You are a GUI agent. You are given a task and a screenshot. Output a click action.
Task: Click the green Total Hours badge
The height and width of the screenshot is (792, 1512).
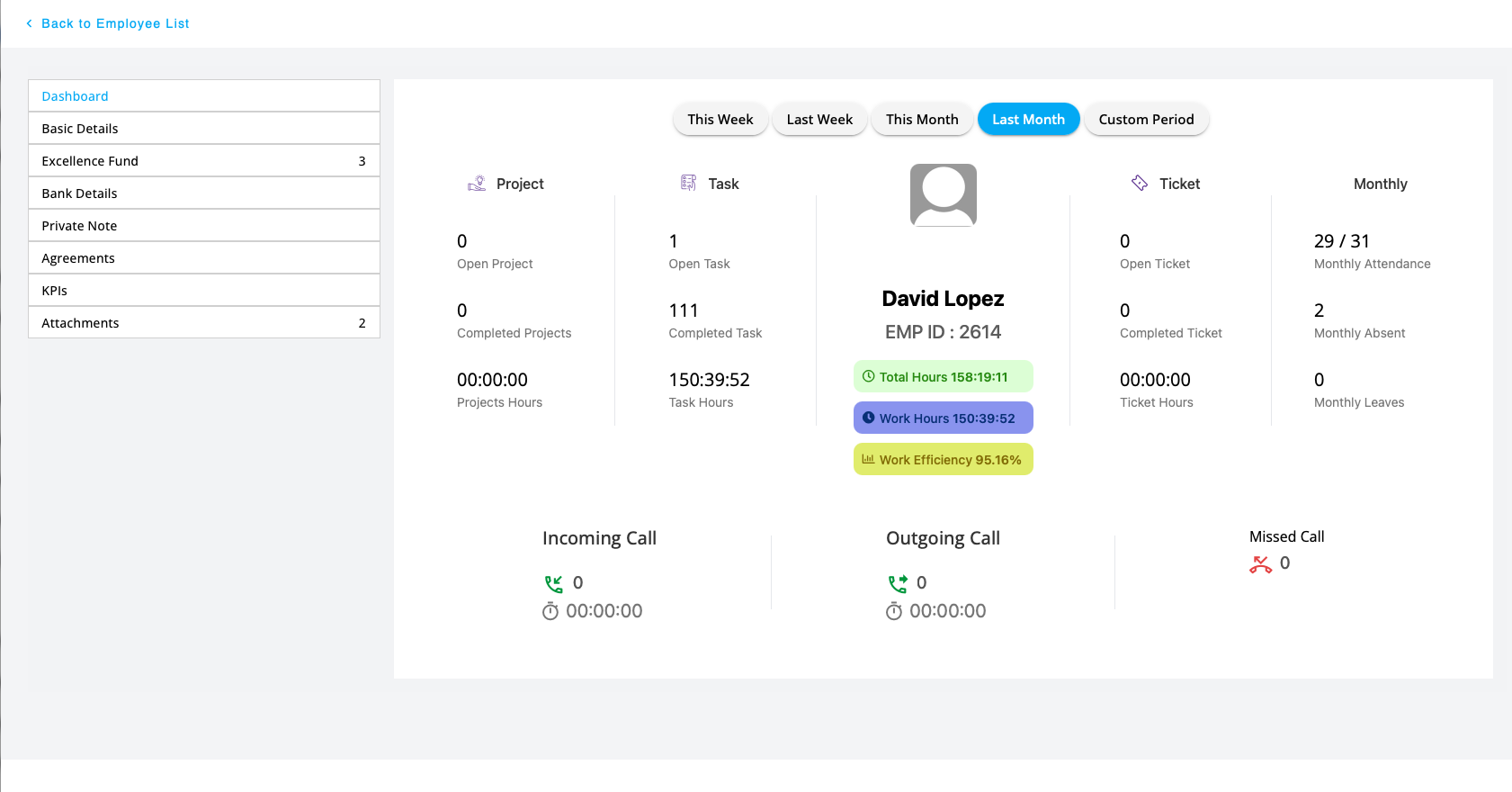click(943, 377)
